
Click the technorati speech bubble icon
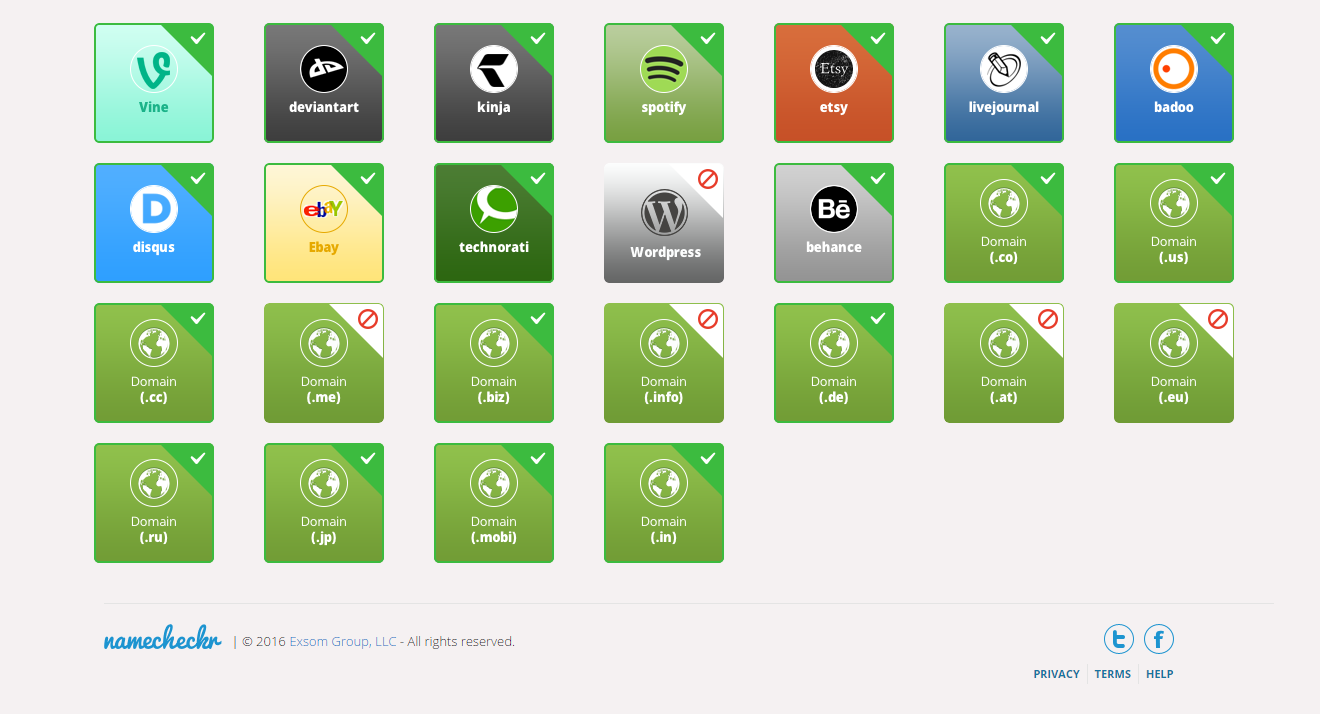tap(494, 209)
